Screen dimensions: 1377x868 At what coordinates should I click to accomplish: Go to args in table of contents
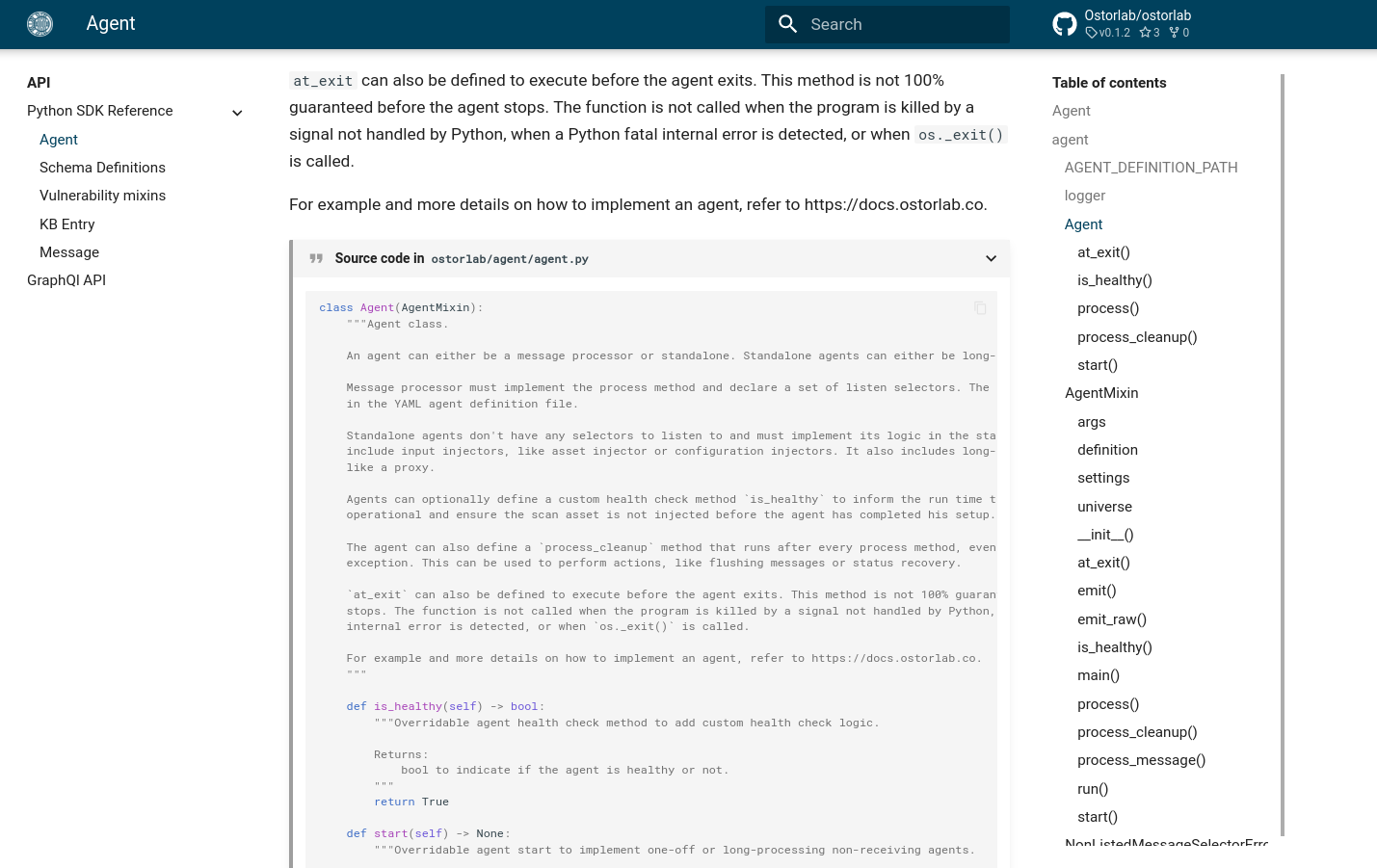(x=1092, y=422)
